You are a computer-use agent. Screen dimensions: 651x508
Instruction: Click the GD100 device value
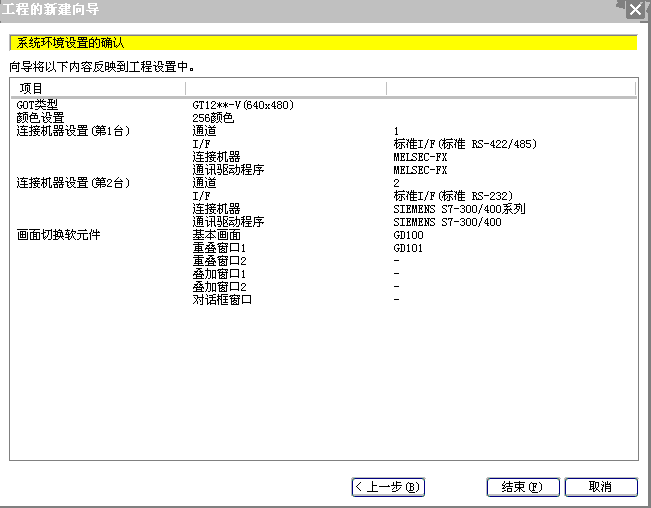coord(408,235)
